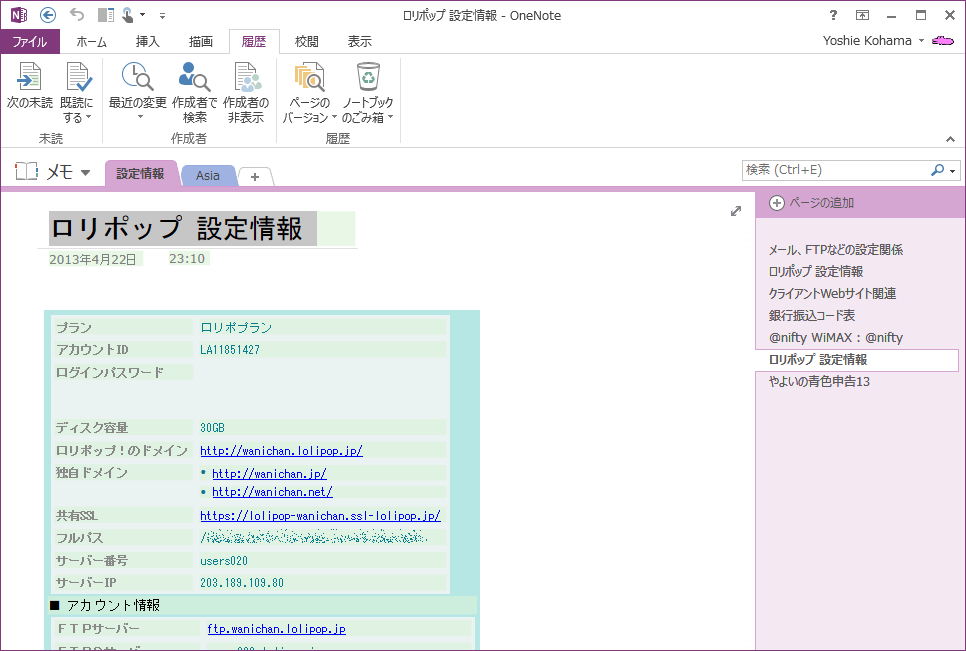Screen dimensions: 966x651
Task: Select the 履歴 ribbon tab
Action: click(254, 41)
